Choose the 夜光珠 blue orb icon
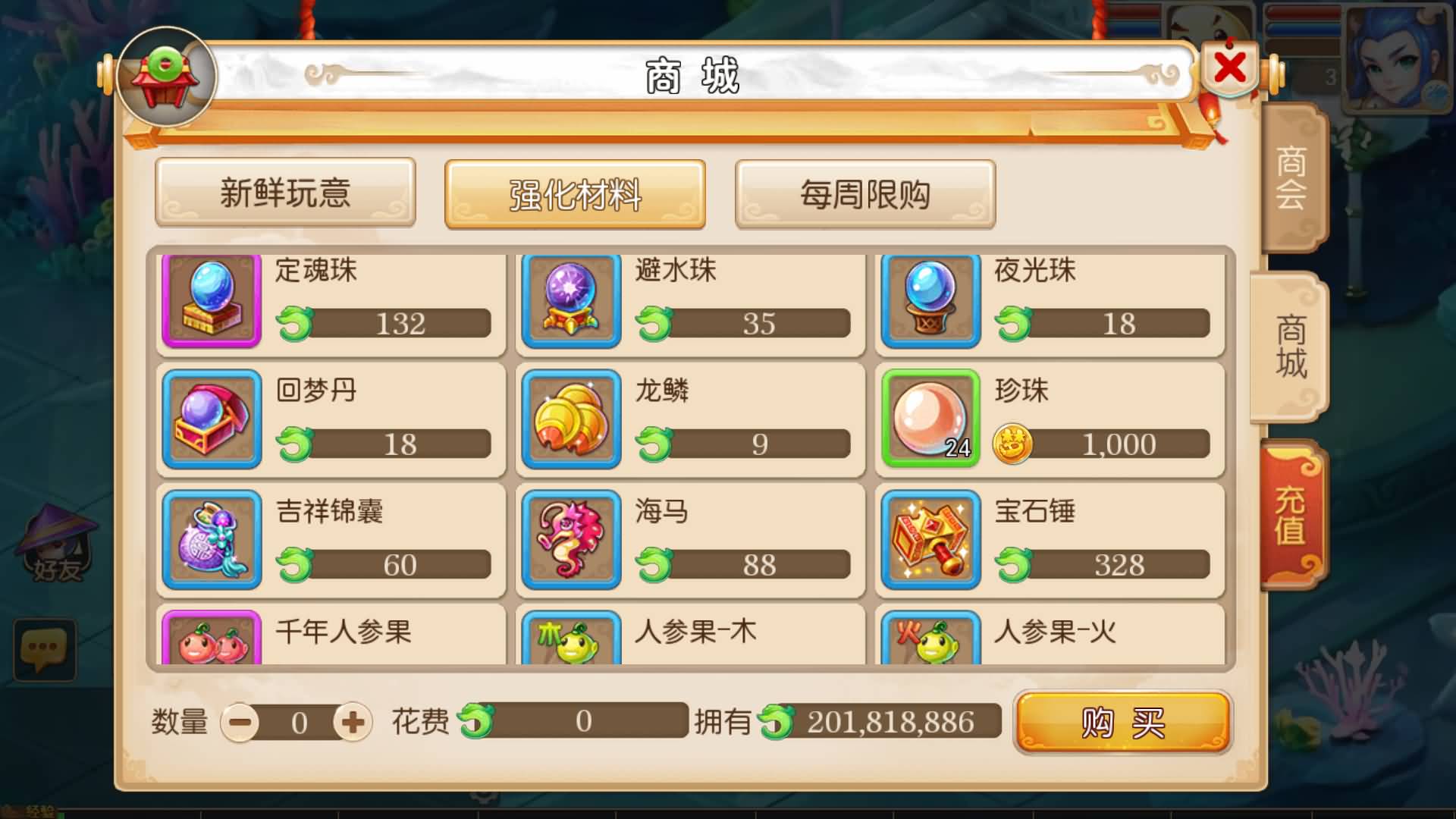 pos(930,301)
